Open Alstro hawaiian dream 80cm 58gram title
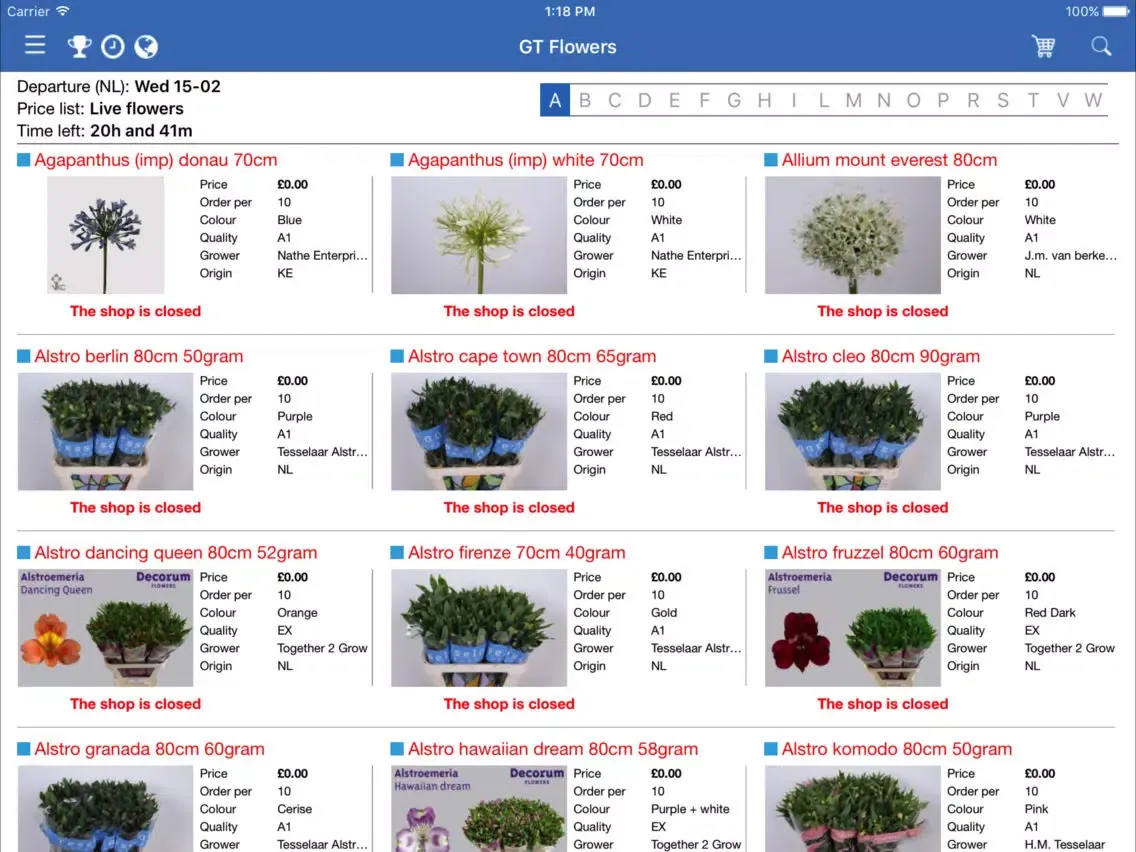 (553, 749)
